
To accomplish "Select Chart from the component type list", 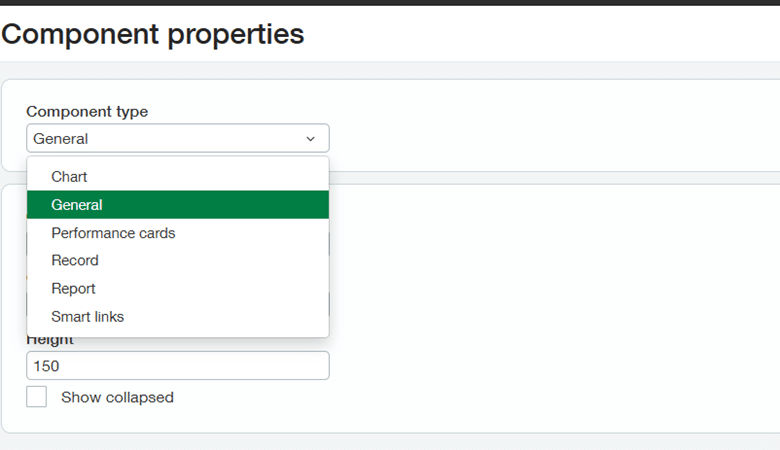I will click(x=70, y=177).
